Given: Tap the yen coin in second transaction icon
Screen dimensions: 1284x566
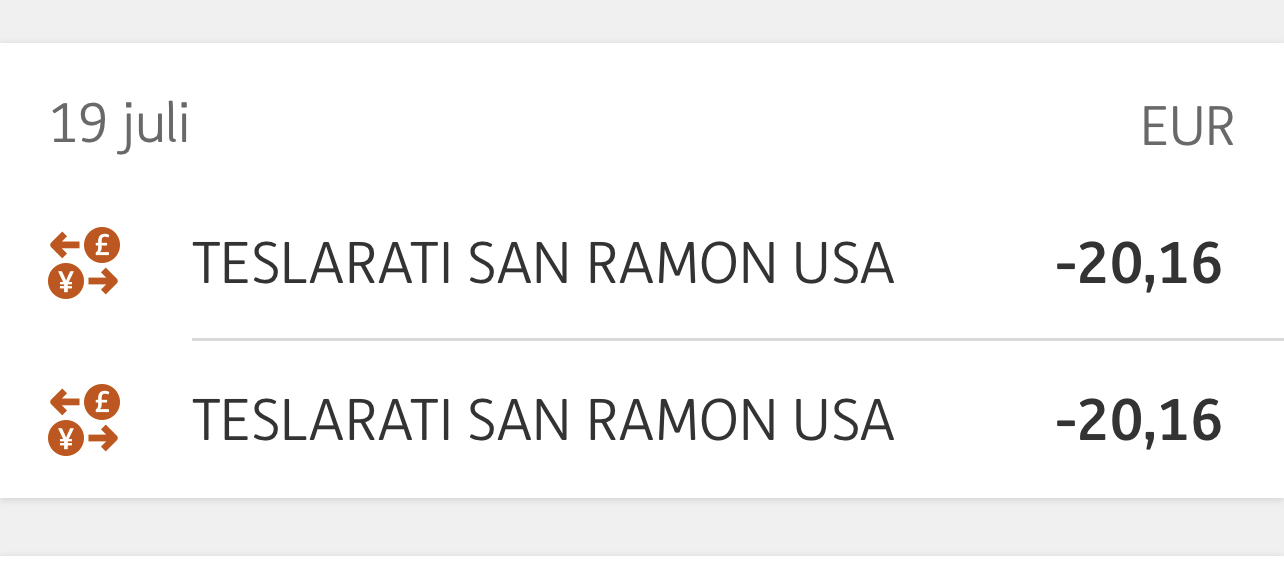Looking at the screenshot, I should pyautogui.click(x=66, y=438).
